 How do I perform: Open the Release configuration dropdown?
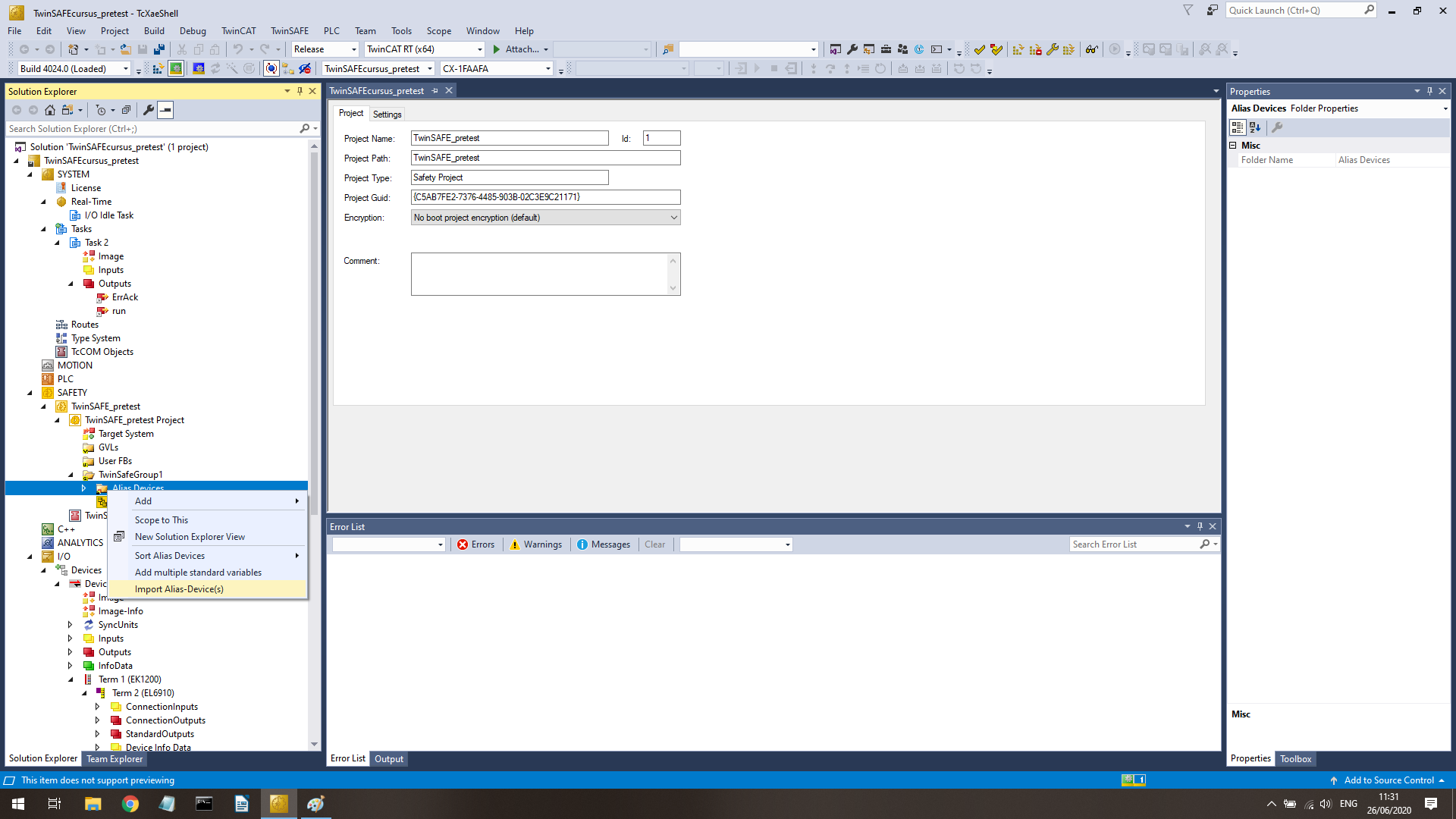coord(353,49)
